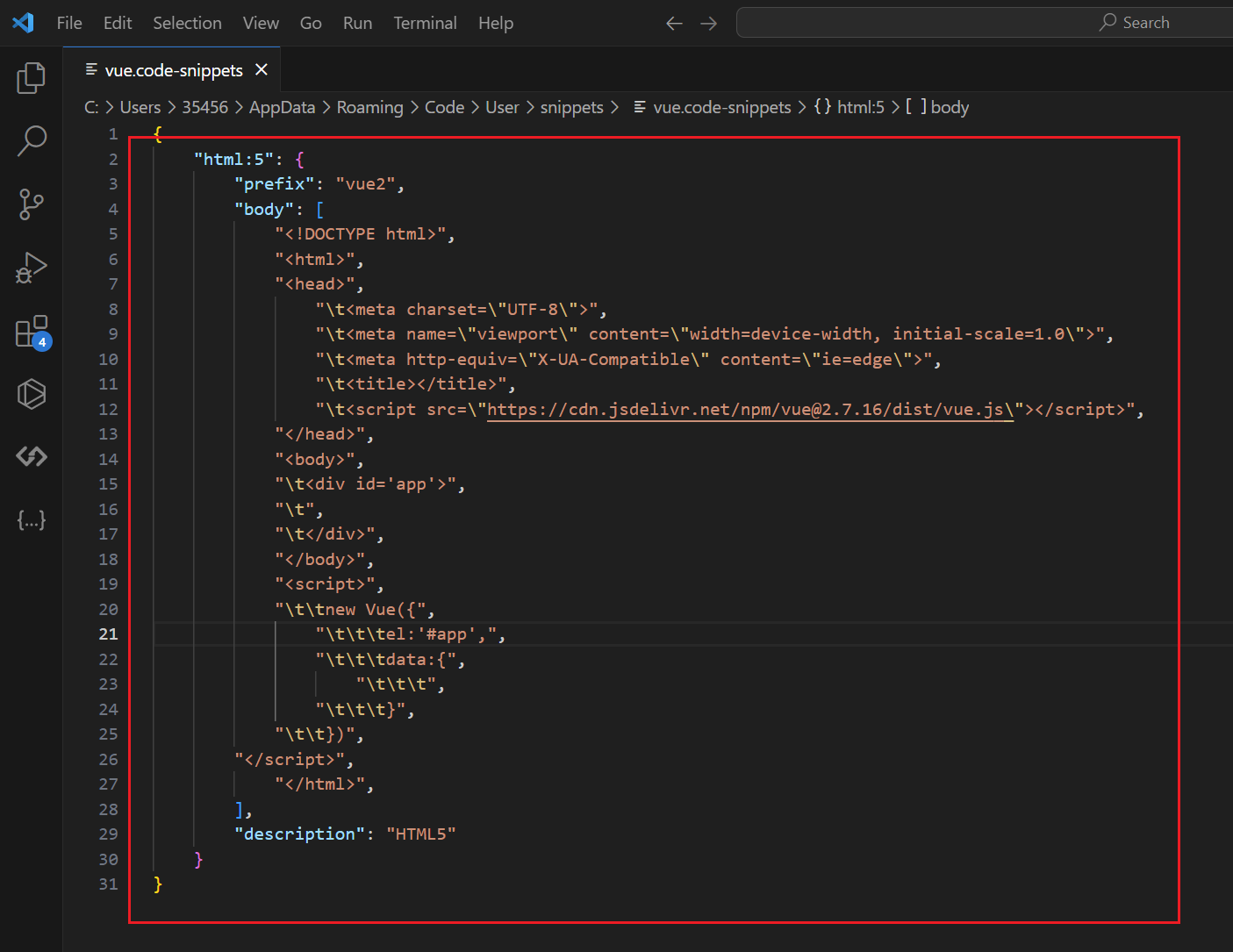1233x952 pixels.
Task: Click the meta viewport line text
Action: pyautogui.click(x=710, y=333)
